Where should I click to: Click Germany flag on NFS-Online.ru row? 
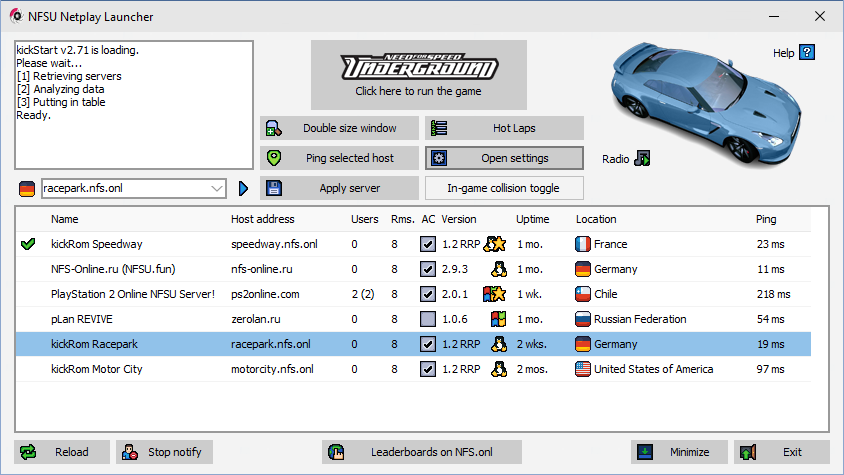pos(582,269)
